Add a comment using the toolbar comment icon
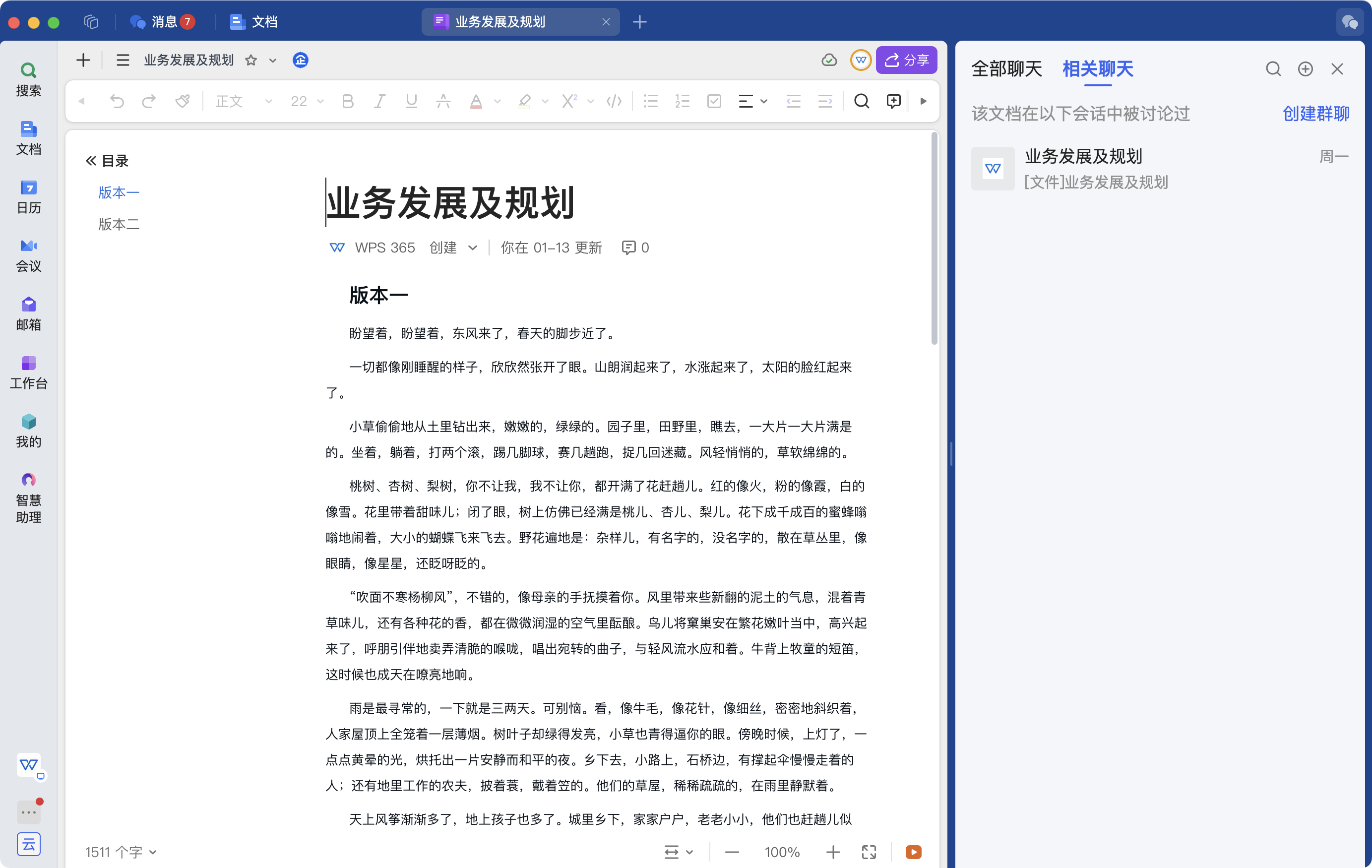1372x868 pixels. tap(893, 102)
